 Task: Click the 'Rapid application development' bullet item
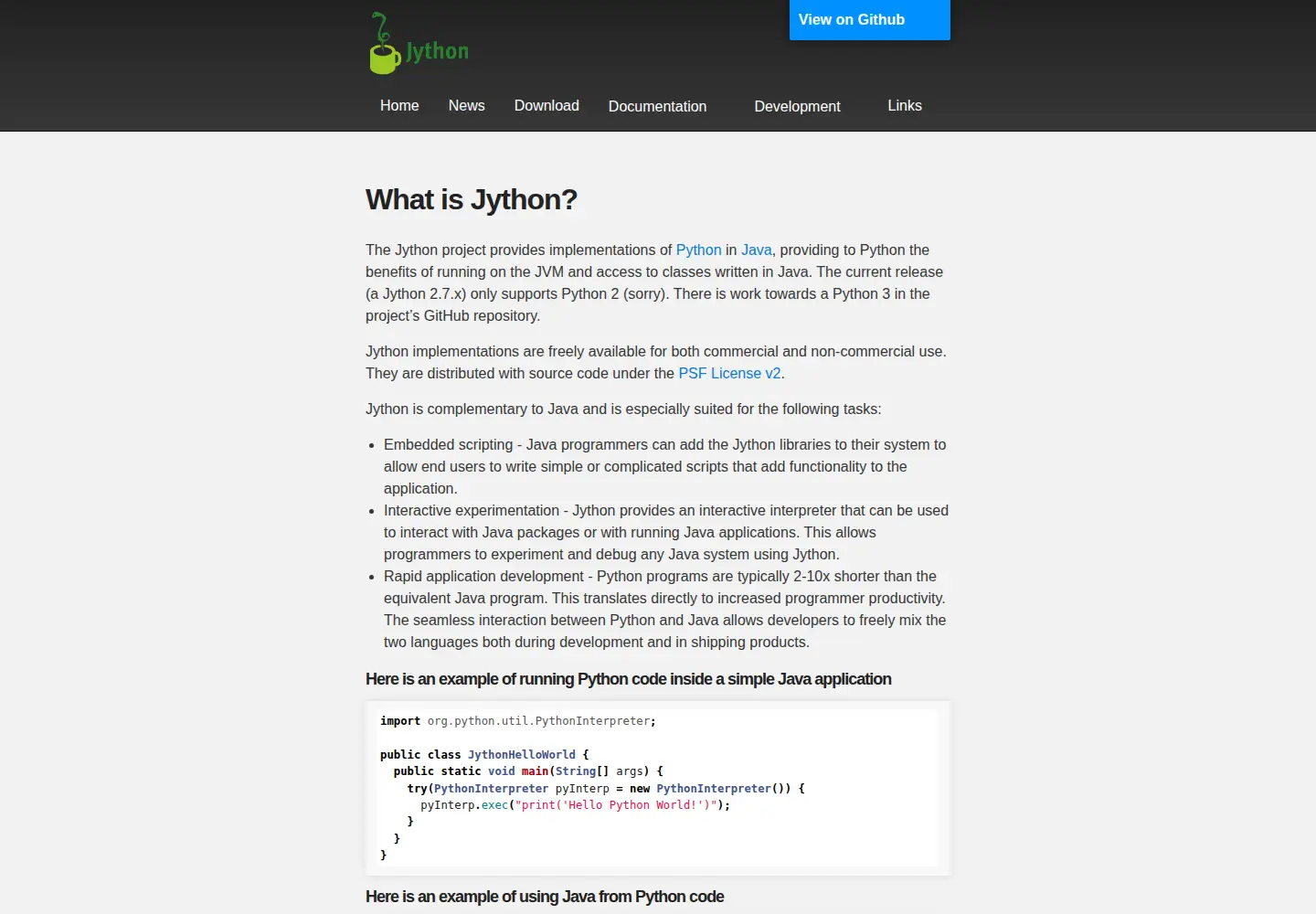click(665, 610)
